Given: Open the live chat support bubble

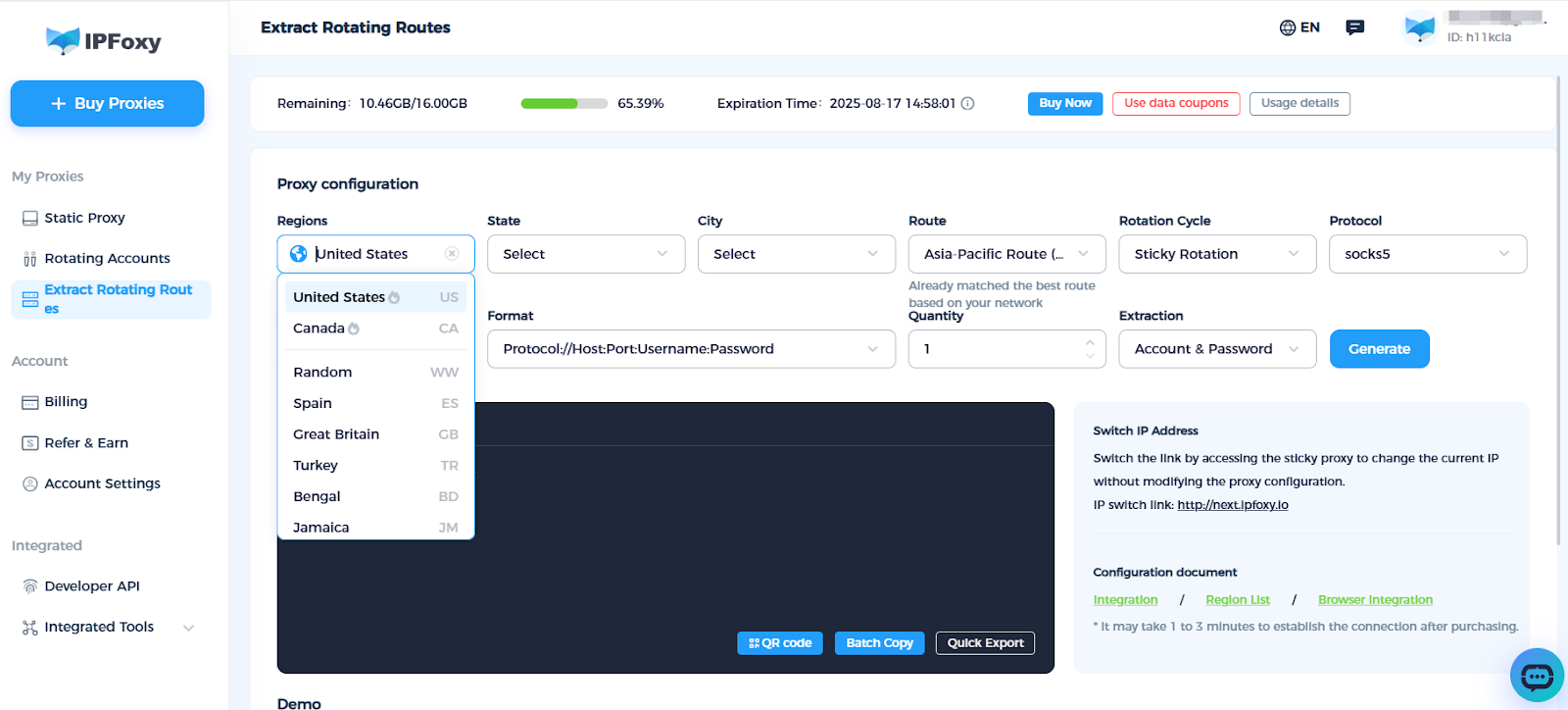Looking at the screenshot, I should 1536,676.
